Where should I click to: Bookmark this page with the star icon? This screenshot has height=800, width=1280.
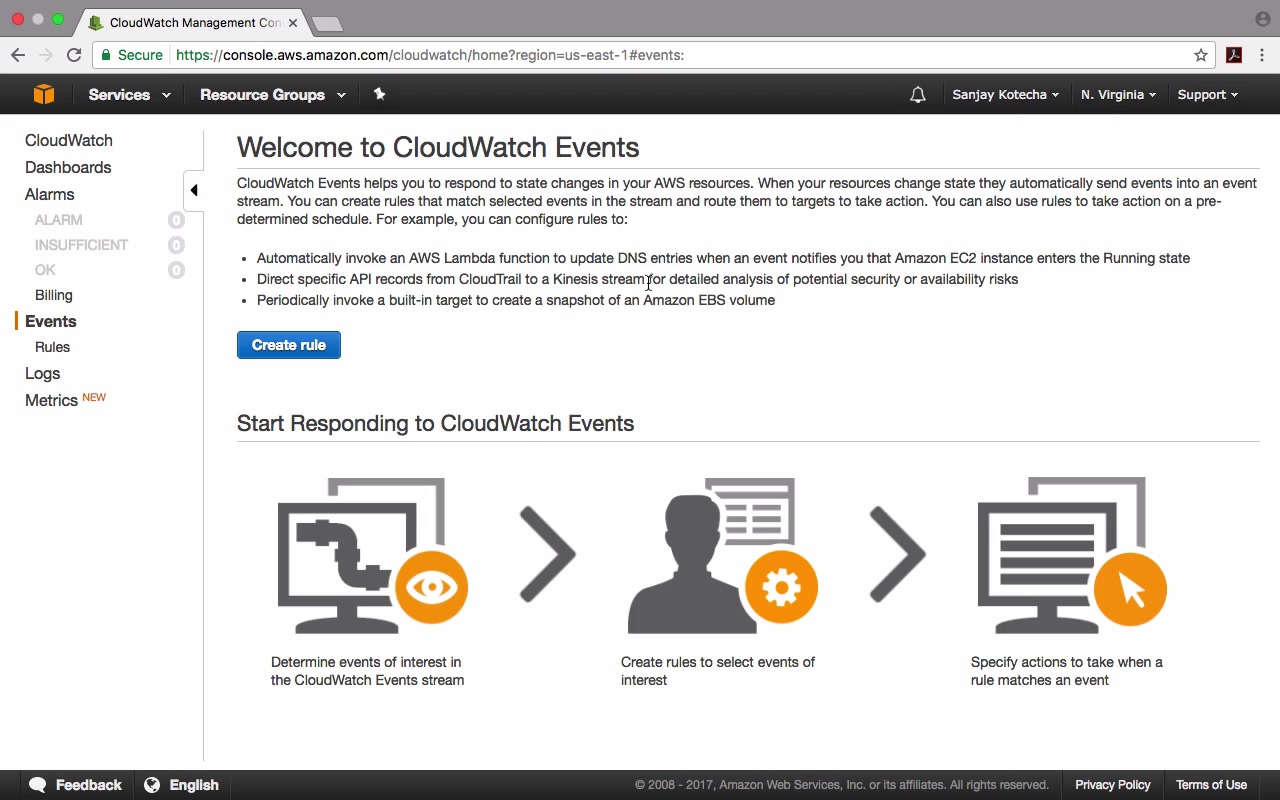pos(1201,55)
